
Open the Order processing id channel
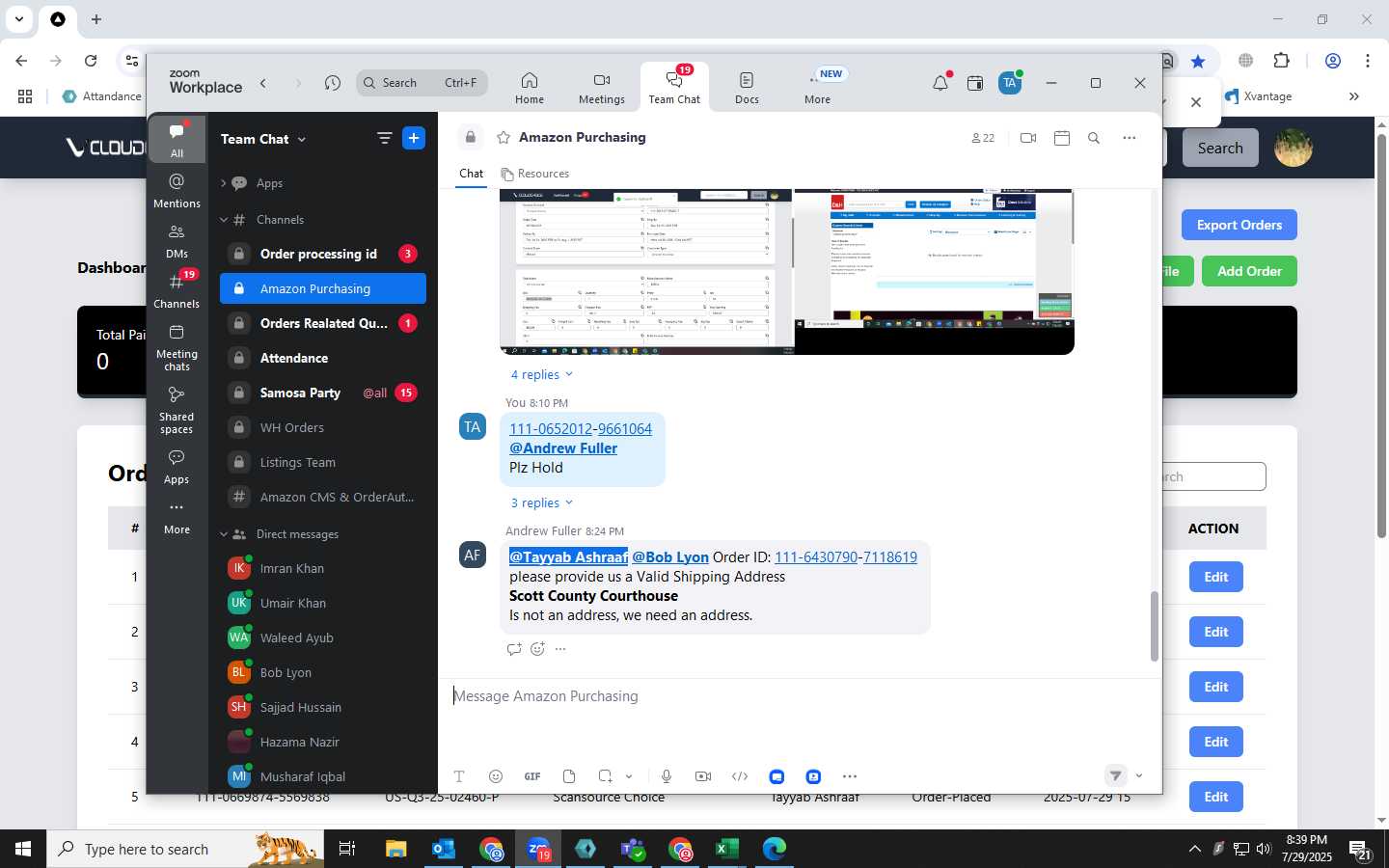tap(323, 254)
